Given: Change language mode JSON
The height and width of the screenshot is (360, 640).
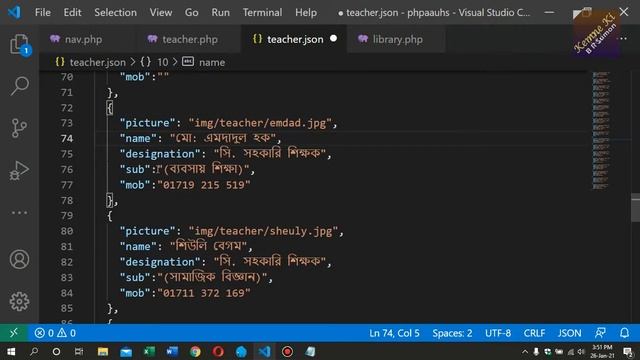Looking at the screenshot, I should (x=569, y=333).
